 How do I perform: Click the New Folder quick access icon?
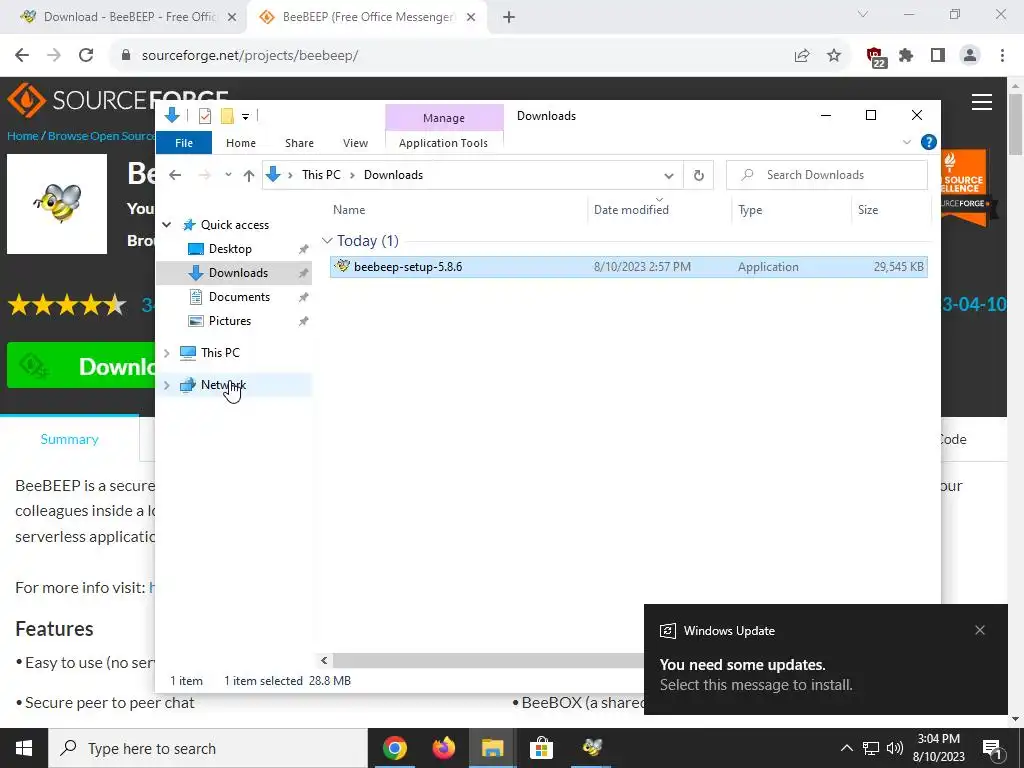[x=227, y=116]
